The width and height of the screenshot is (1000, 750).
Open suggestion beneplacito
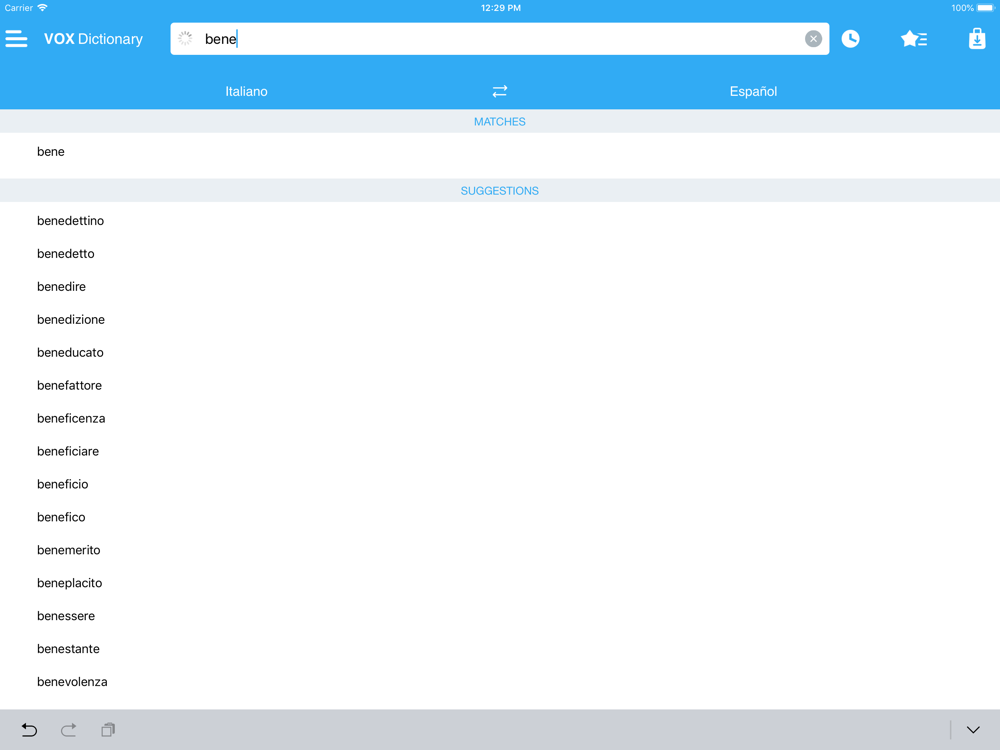(x=500, y=583)
